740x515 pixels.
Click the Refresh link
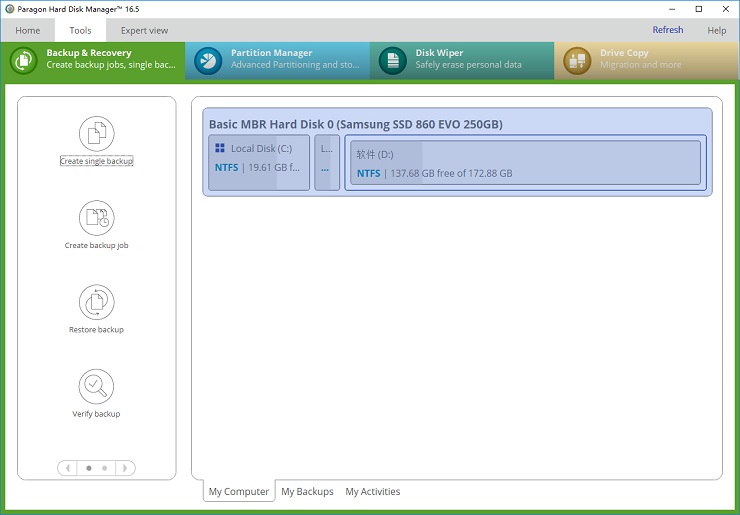[667, 30]
